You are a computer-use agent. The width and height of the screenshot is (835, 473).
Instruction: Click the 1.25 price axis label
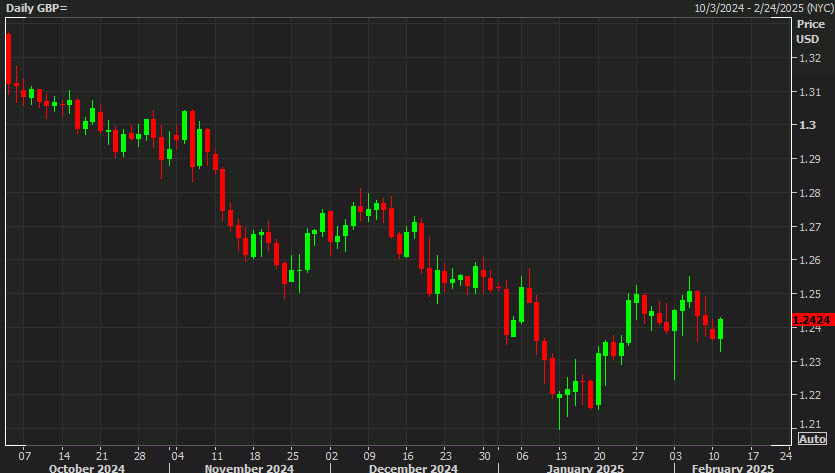pos(809,294)
